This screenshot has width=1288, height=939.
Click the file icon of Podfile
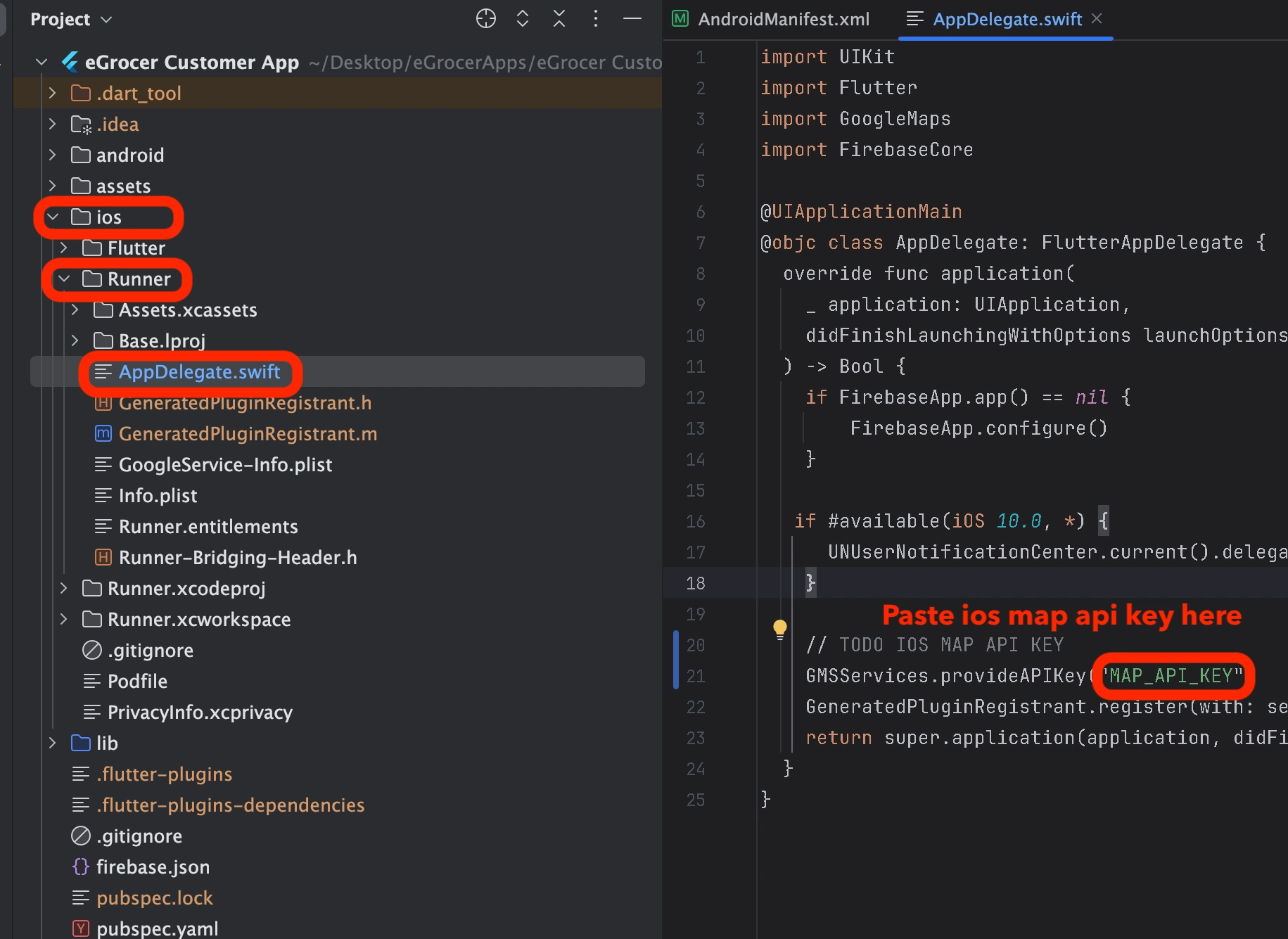point(92,682)
